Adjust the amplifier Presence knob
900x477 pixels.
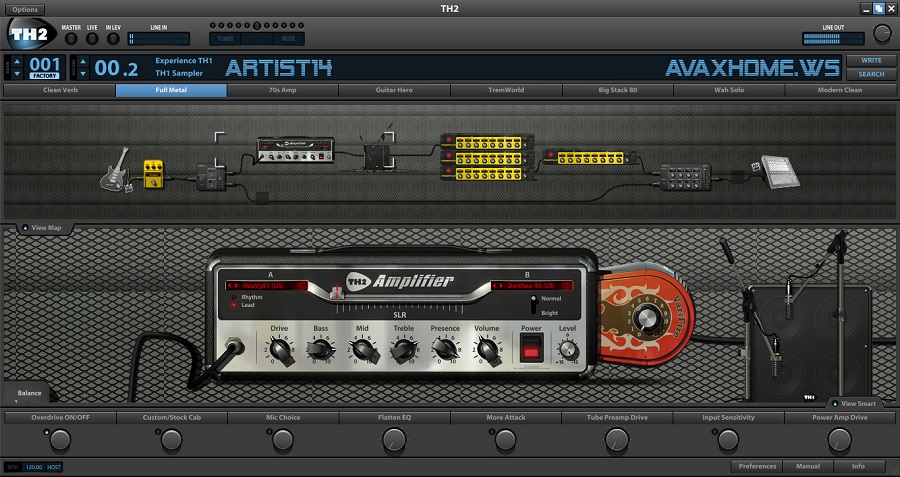445,349
